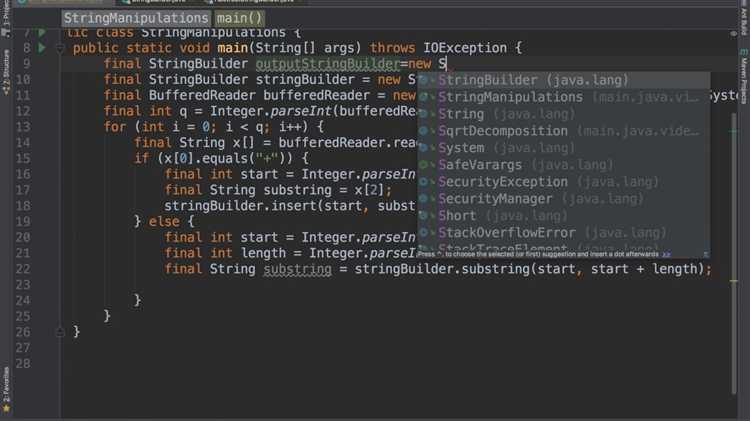Choose System (java.lang) from the completion list
750x421 pixels.
[563, 148]
